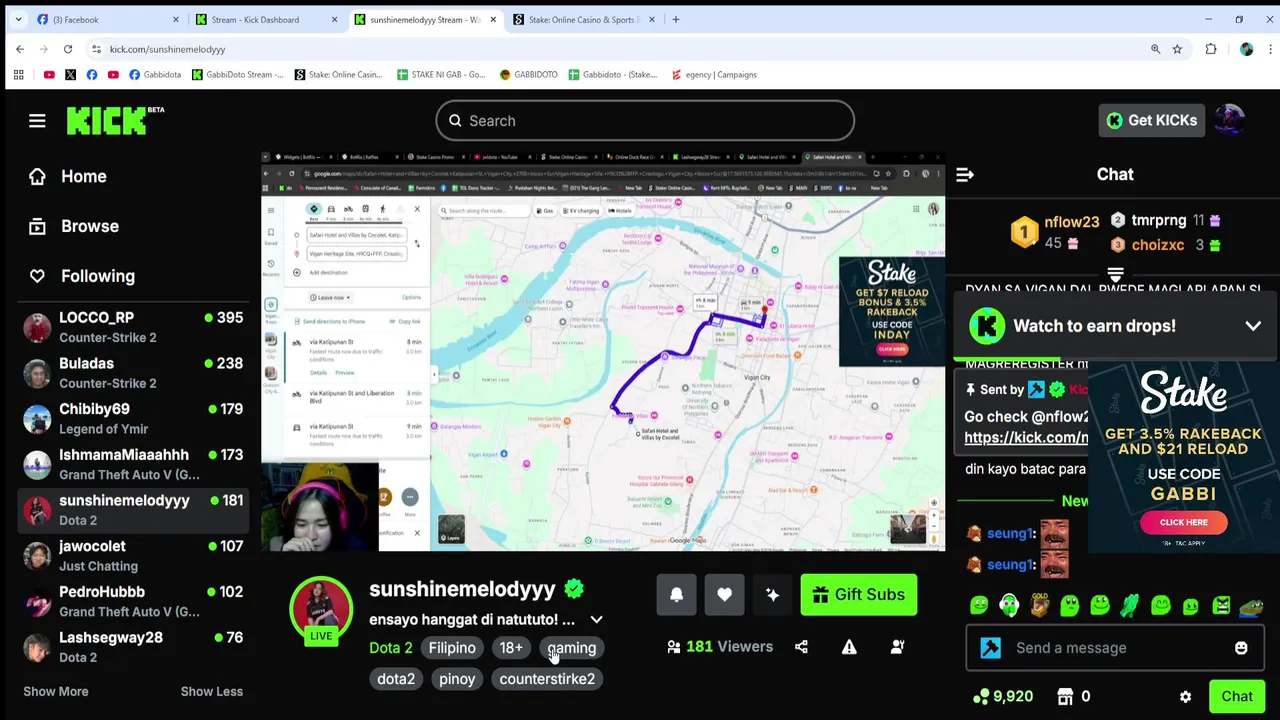1280x720 pixels.
Task: Click the 9,920 channel points balance
Action: point(1003,696)
